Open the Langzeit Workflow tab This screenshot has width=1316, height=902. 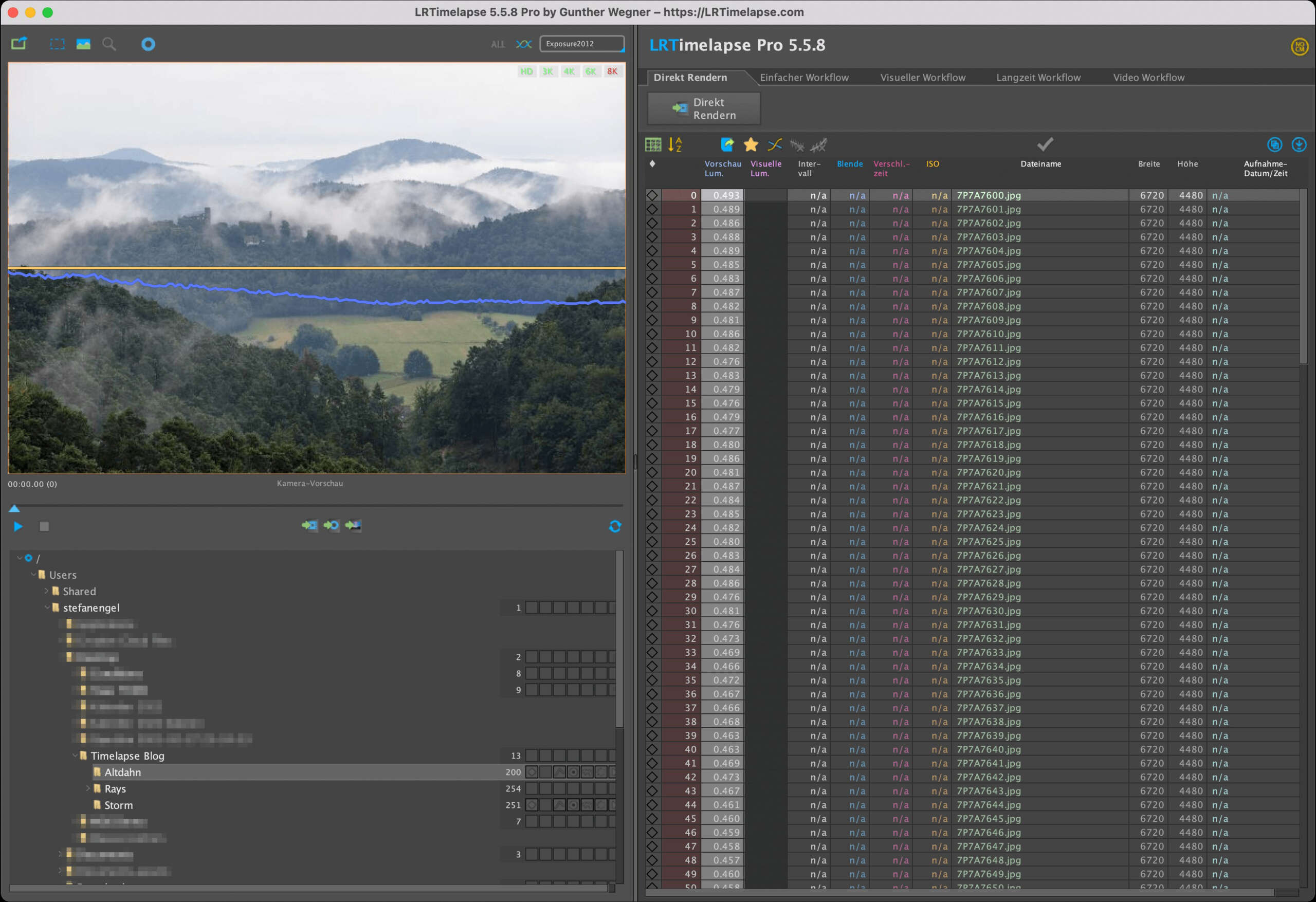(x=1038, y=77)
